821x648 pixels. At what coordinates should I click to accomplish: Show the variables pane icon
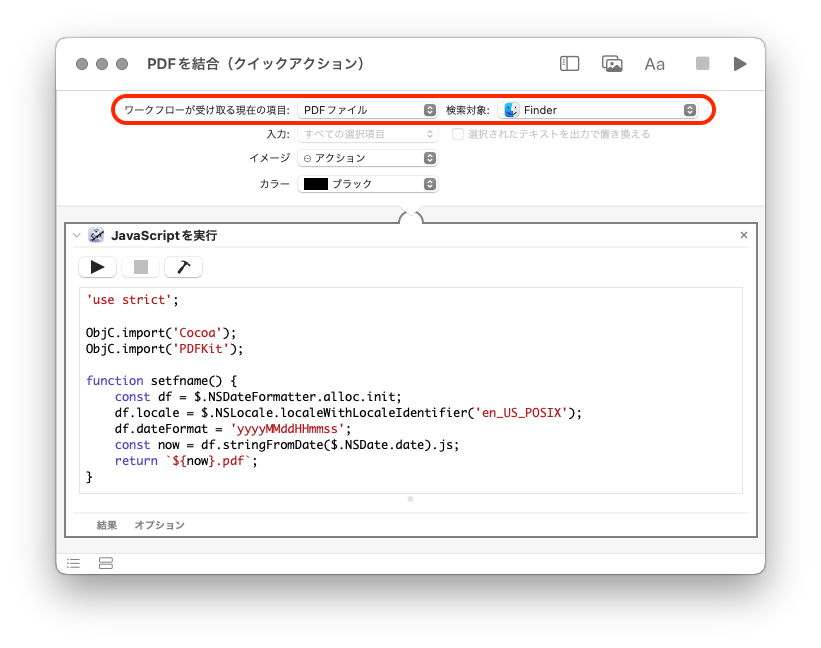pyautogui.click(x=106, y=563)
